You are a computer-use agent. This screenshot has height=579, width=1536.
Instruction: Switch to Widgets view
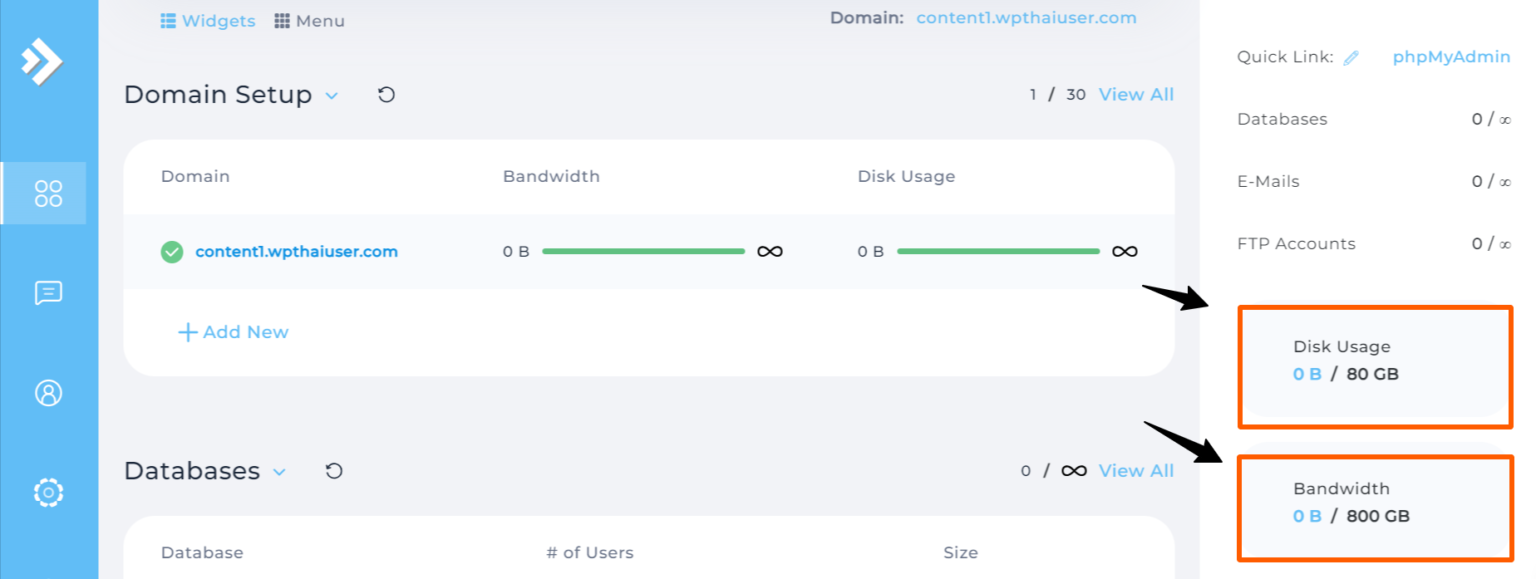(x=208, y=21)
